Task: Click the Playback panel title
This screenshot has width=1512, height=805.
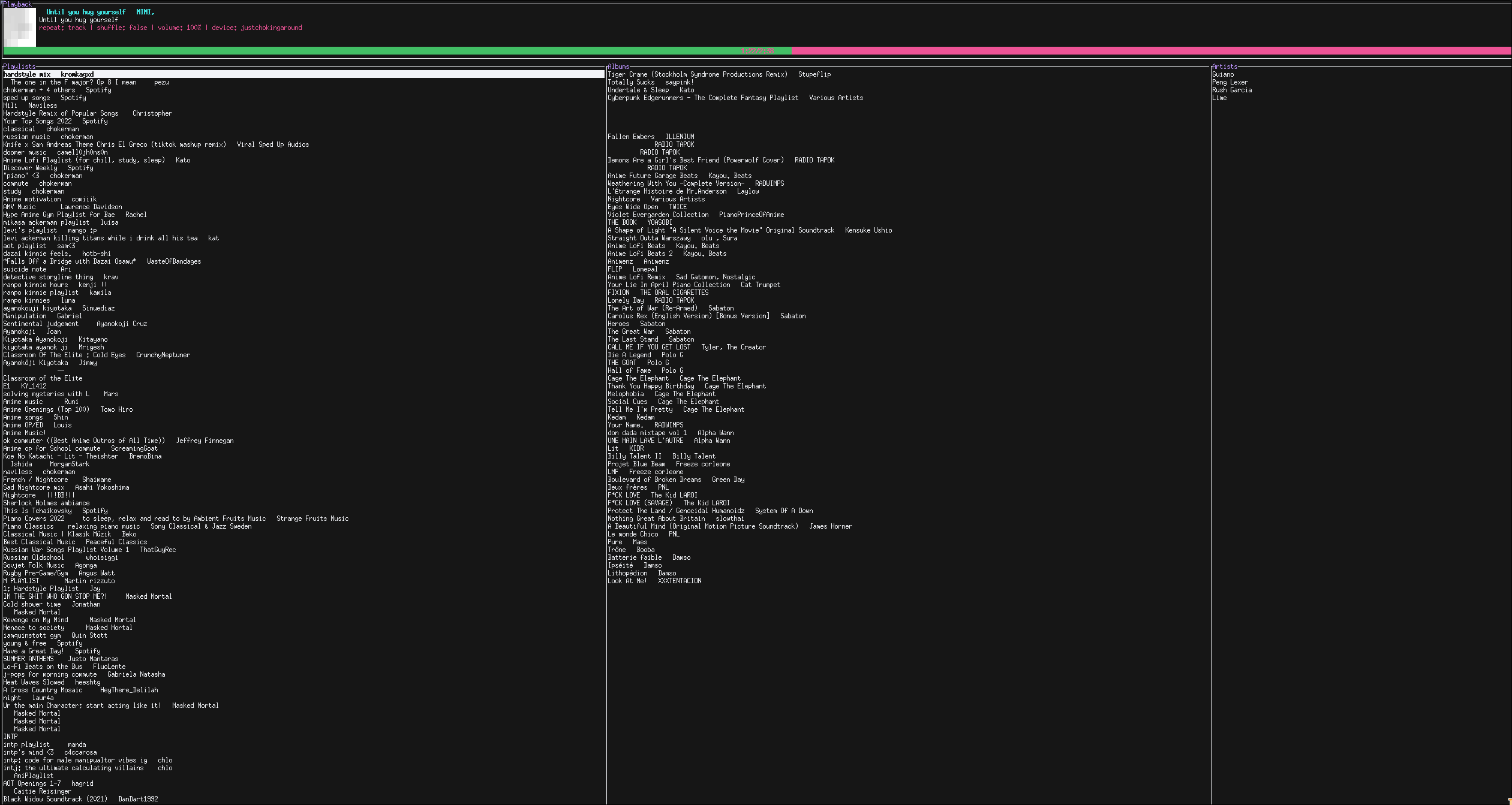Action: 18,4
